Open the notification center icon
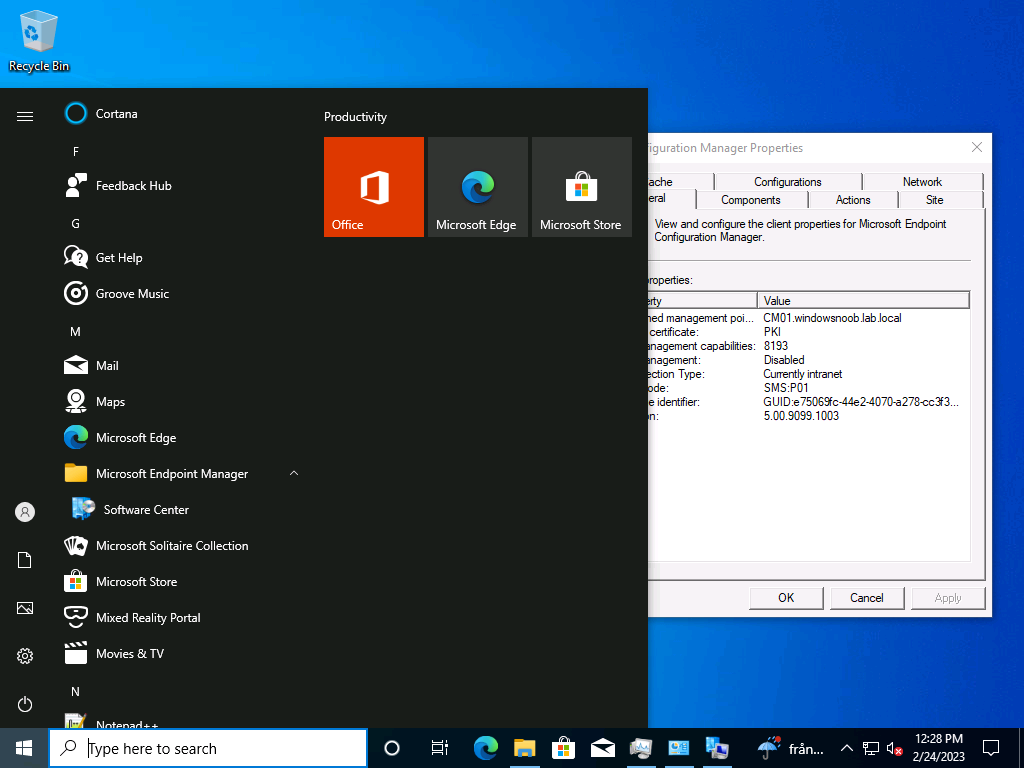Viewport: 1024px width, 768px height. coord(991,748)
